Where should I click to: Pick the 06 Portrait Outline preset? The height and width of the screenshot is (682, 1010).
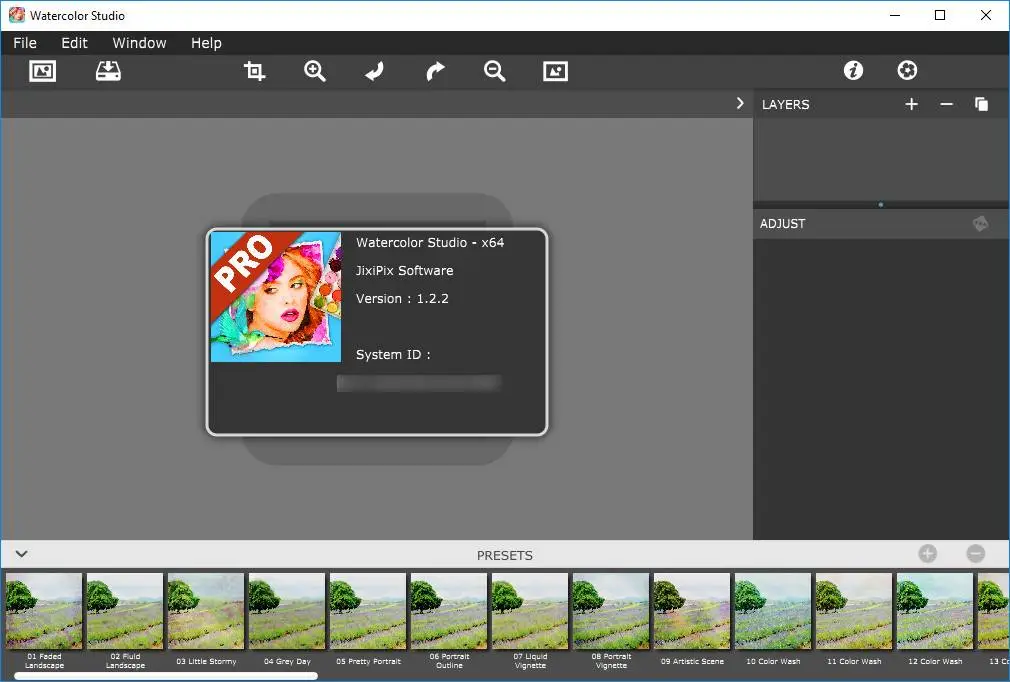pos(449,621)
